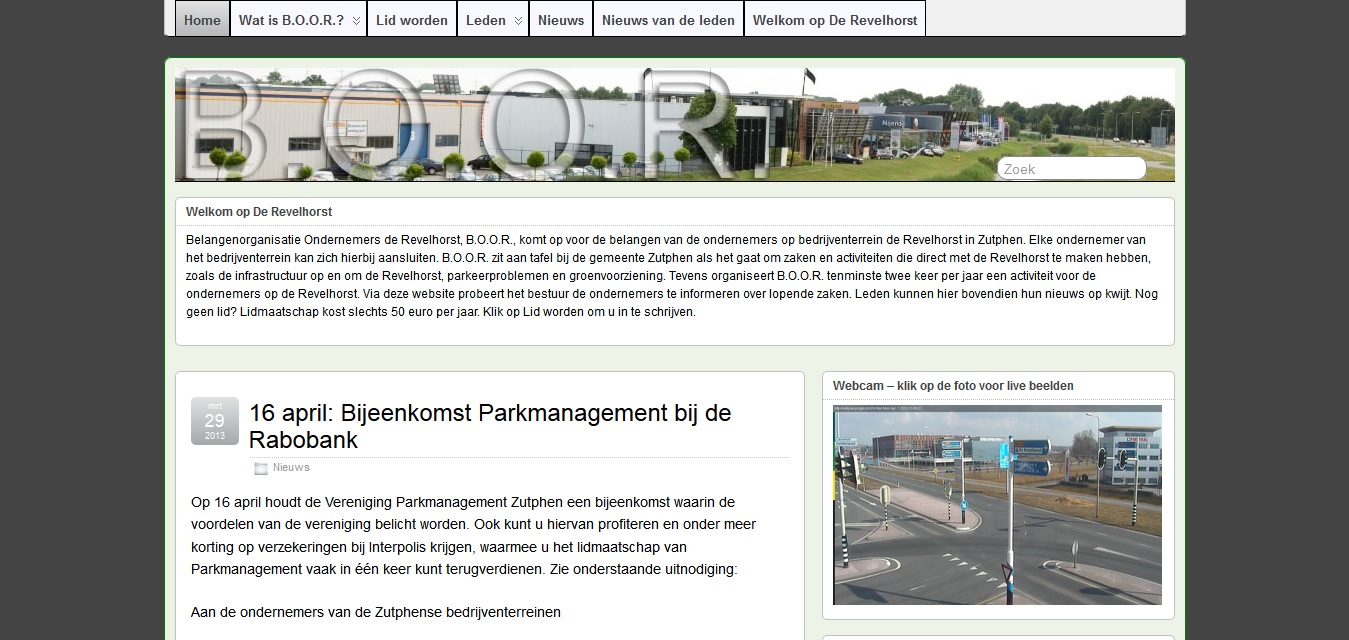Click the folder icon beside the Nieuws category

(260, 468)
